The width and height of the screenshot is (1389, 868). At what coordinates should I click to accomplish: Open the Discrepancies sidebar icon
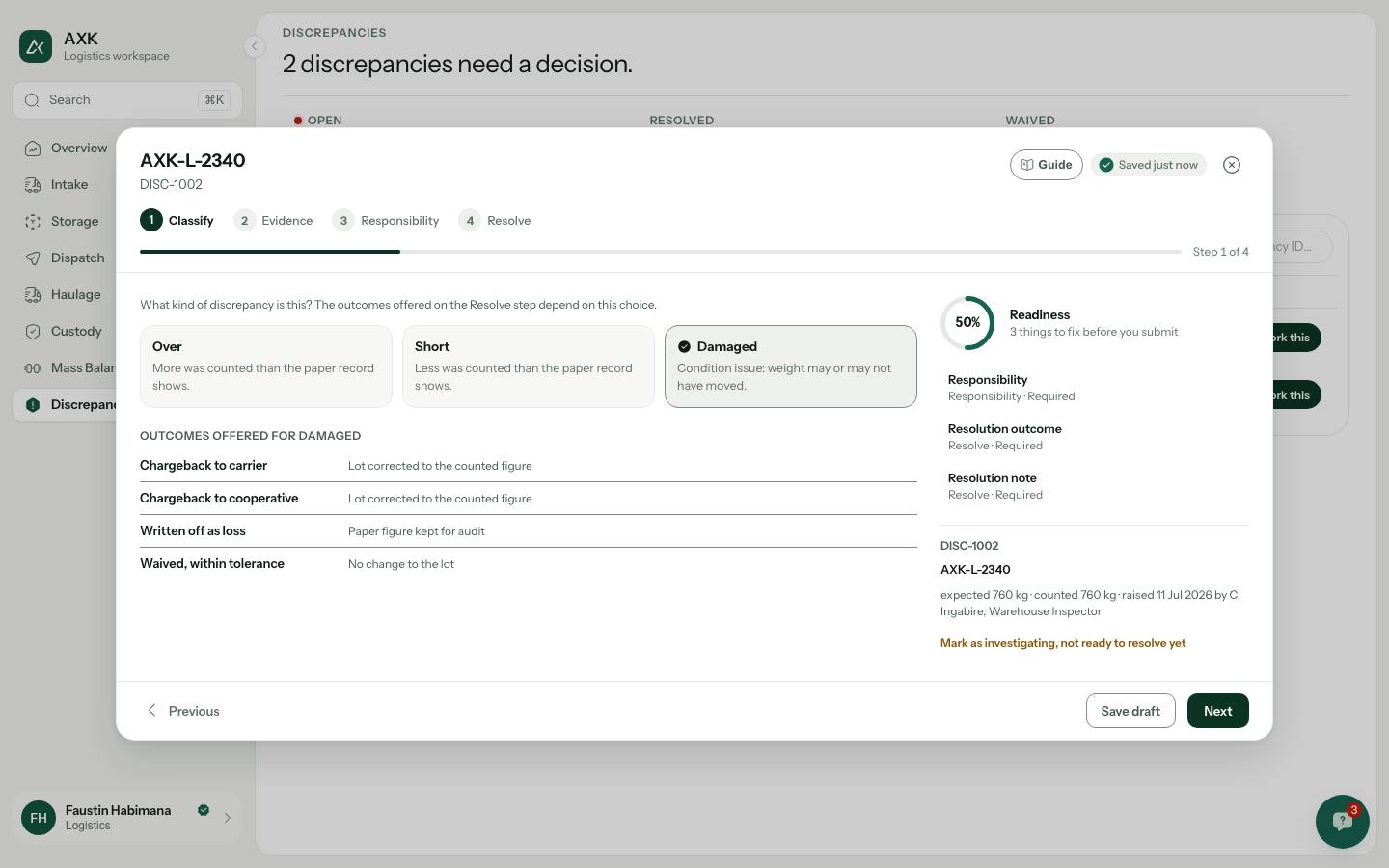[x=33, y=405]
